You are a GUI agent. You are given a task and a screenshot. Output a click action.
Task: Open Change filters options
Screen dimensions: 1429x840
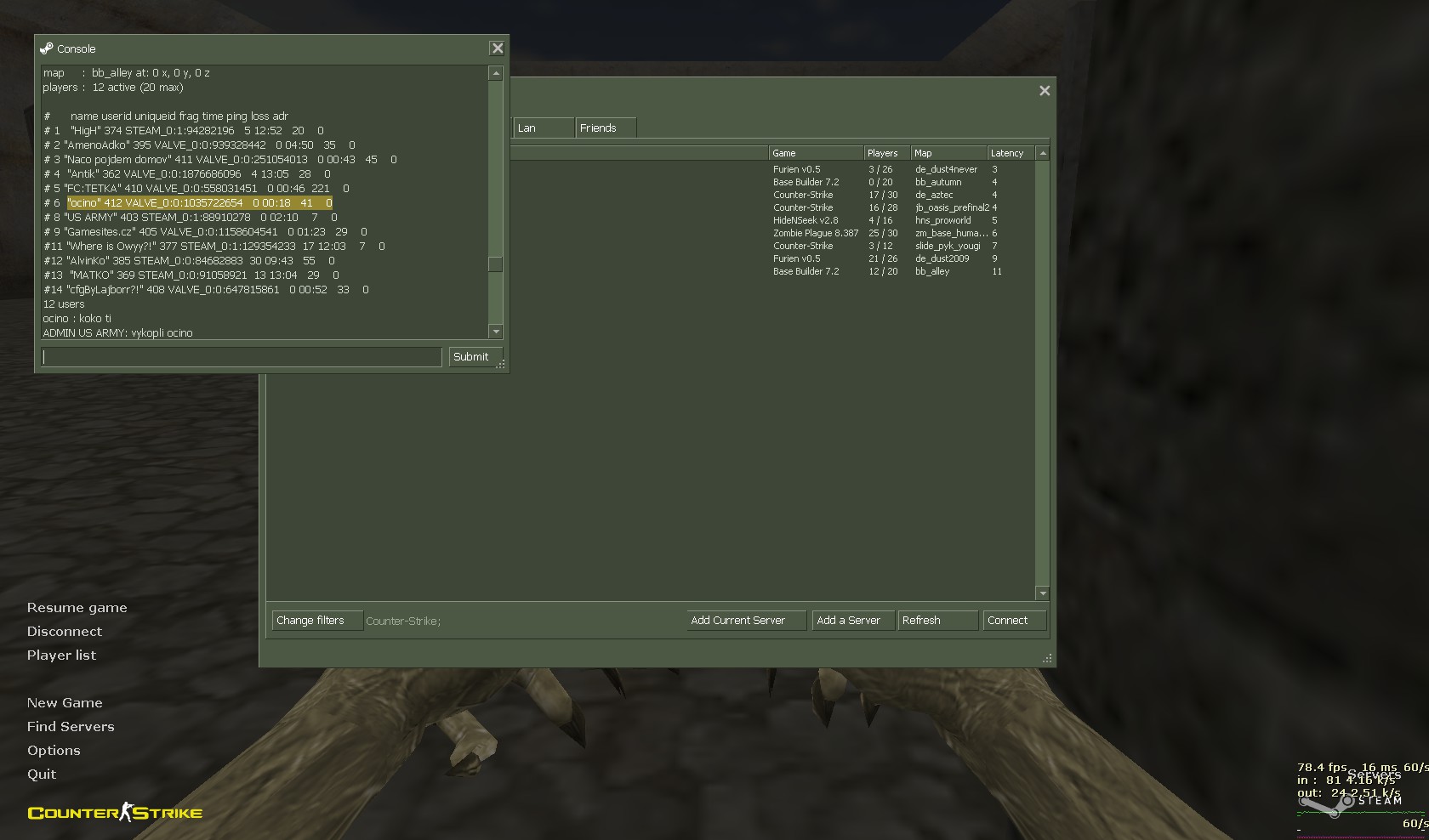(x=317, y=621)
